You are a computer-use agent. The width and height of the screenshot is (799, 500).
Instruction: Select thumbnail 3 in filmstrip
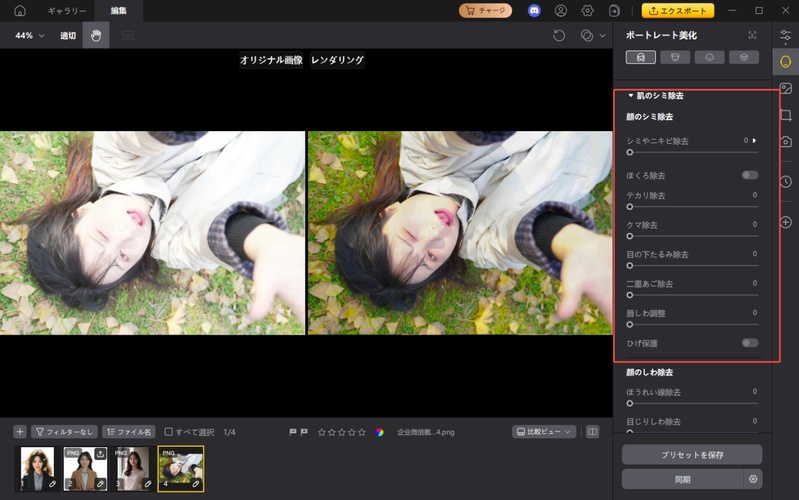click(132, 468)
